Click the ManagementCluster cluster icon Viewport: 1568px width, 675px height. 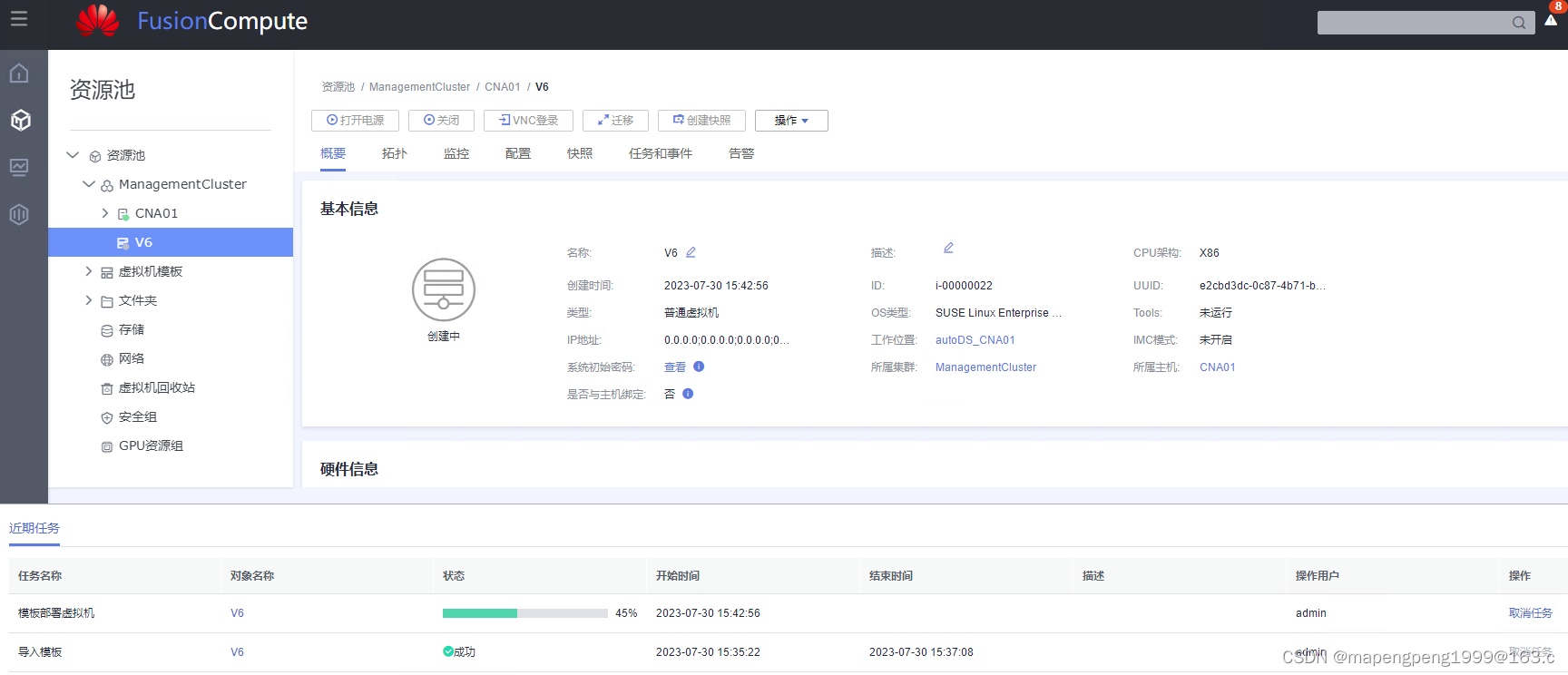tap(107, 186)
